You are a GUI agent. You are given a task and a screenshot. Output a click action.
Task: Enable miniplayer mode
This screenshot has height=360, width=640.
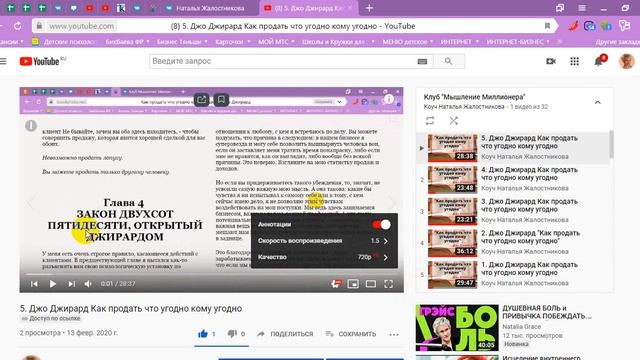353,284
